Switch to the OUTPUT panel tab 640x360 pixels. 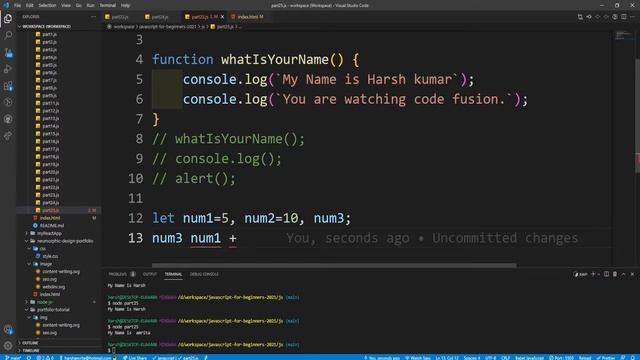point(150,274)
